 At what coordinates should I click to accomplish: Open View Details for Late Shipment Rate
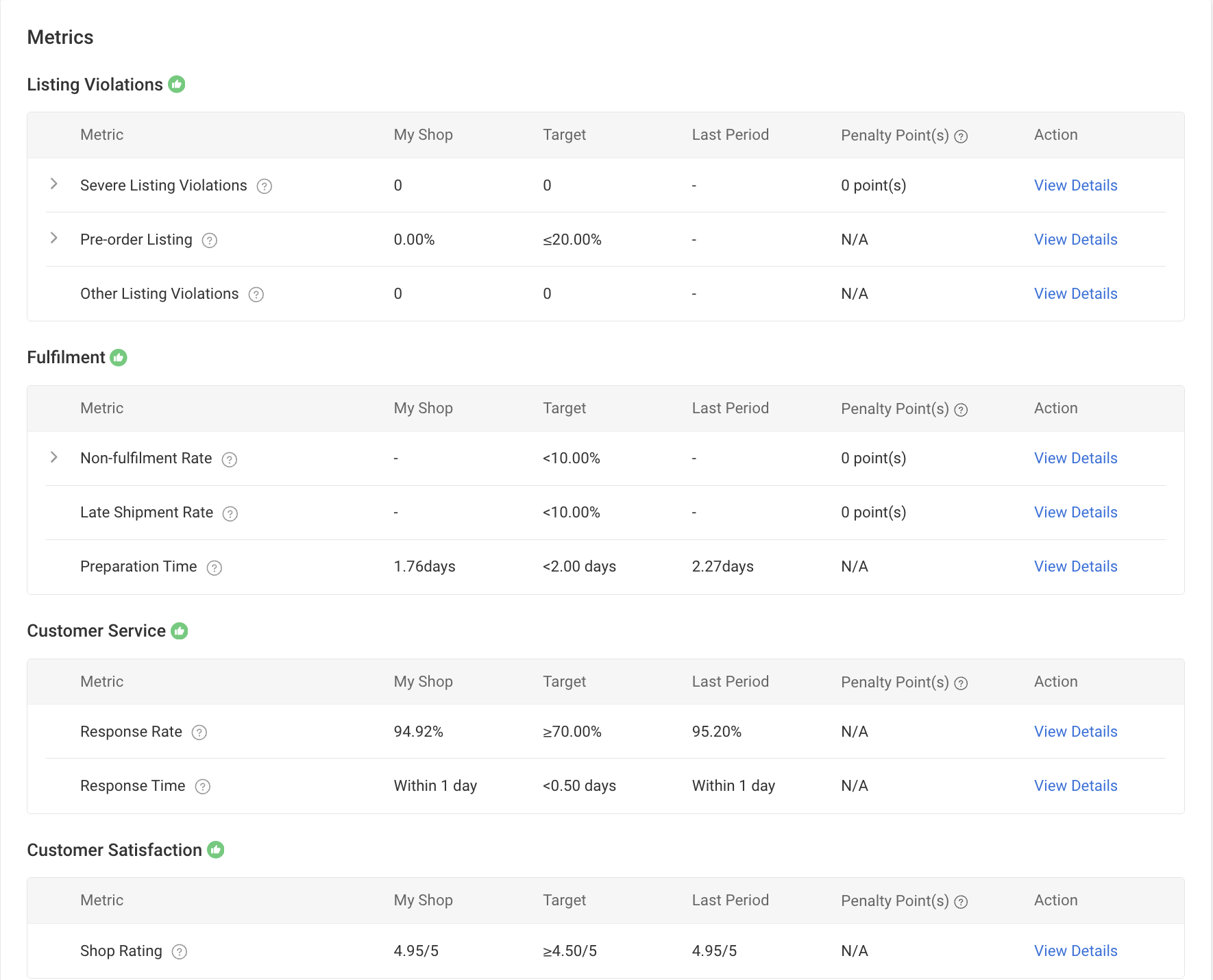point(1075,512)
